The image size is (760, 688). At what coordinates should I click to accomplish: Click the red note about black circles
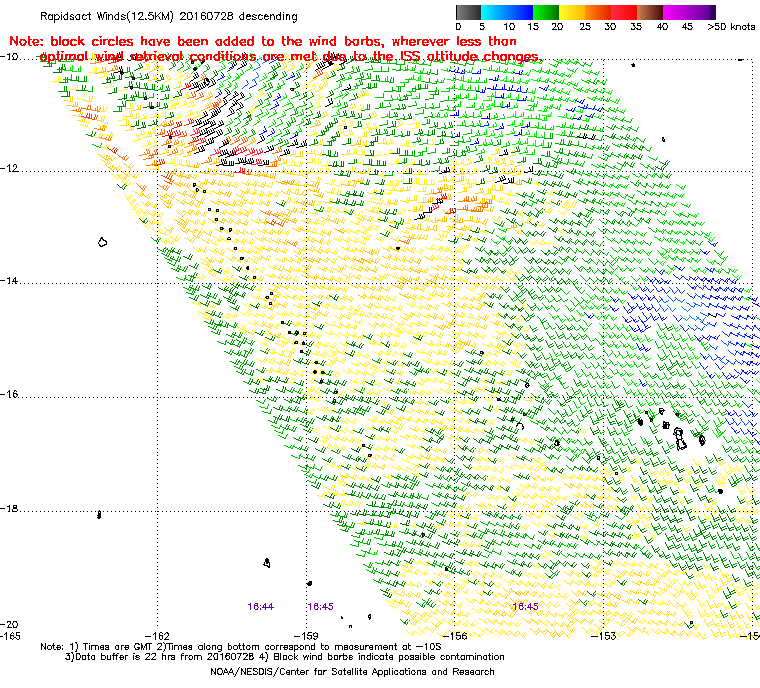[x=276, y=49]
